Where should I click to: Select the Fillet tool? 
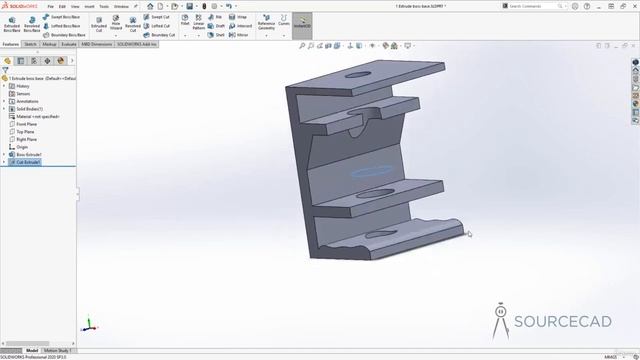(x=185, y=20)
